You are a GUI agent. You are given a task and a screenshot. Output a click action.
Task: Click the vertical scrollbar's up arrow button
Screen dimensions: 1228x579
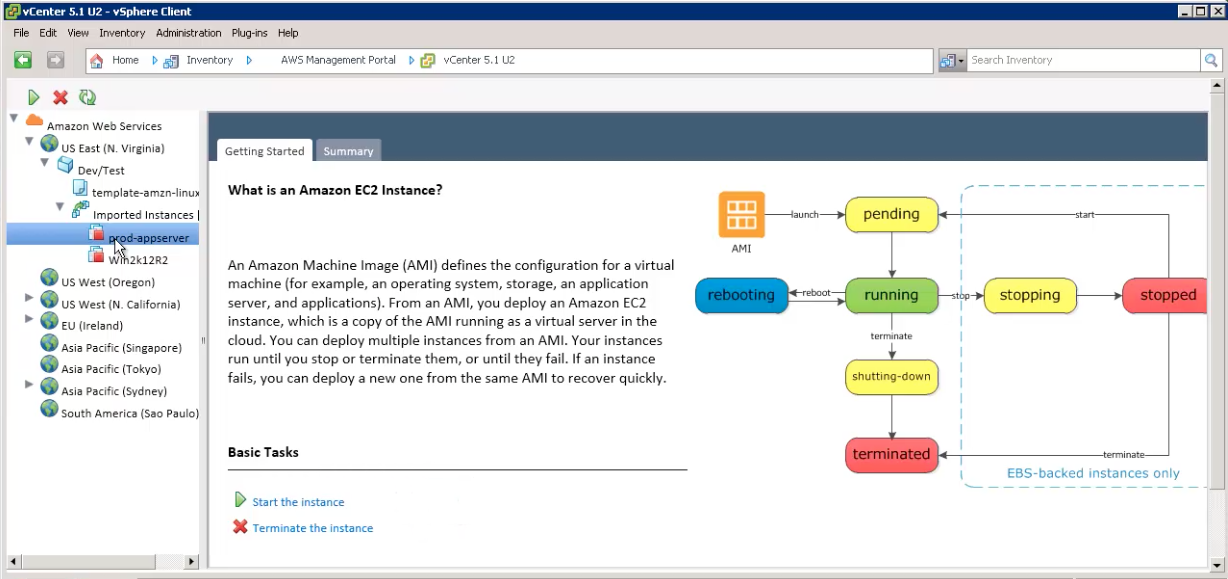tap(1217, 87)
